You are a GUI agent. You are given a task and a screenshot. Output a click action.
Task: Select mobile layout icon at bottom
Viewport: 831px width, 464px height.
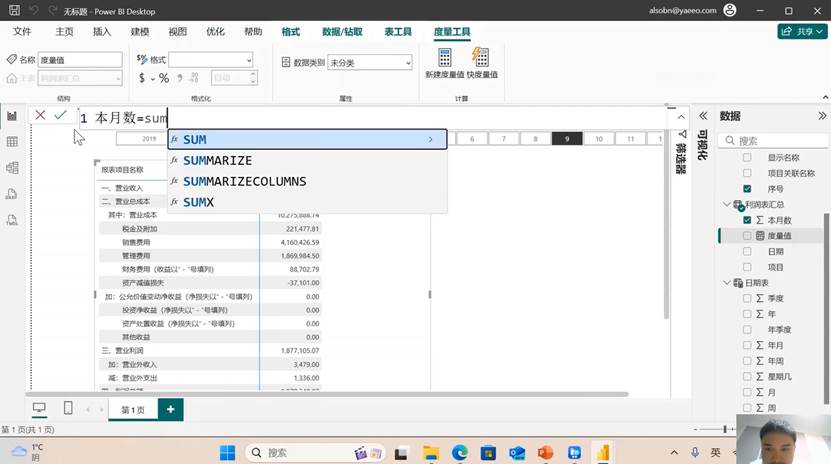68,408
